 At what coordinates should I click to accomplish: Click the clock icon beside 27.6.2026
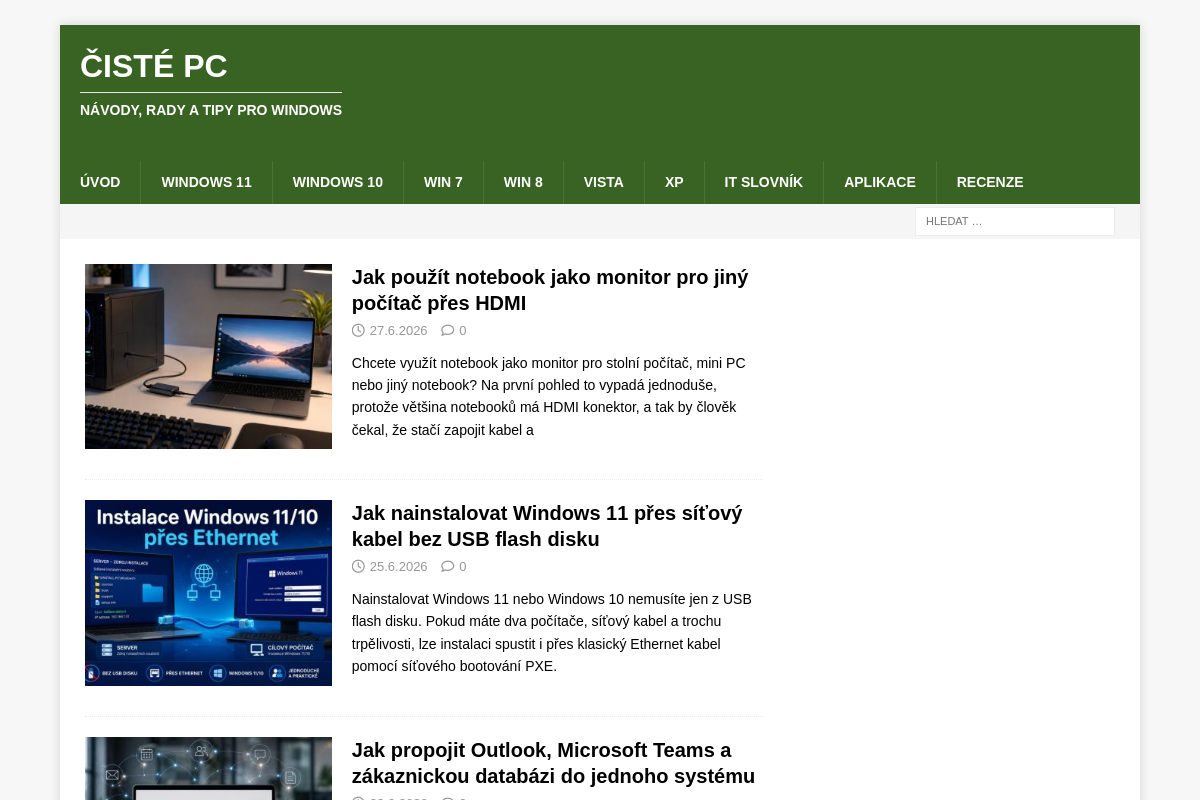(358, 330)
